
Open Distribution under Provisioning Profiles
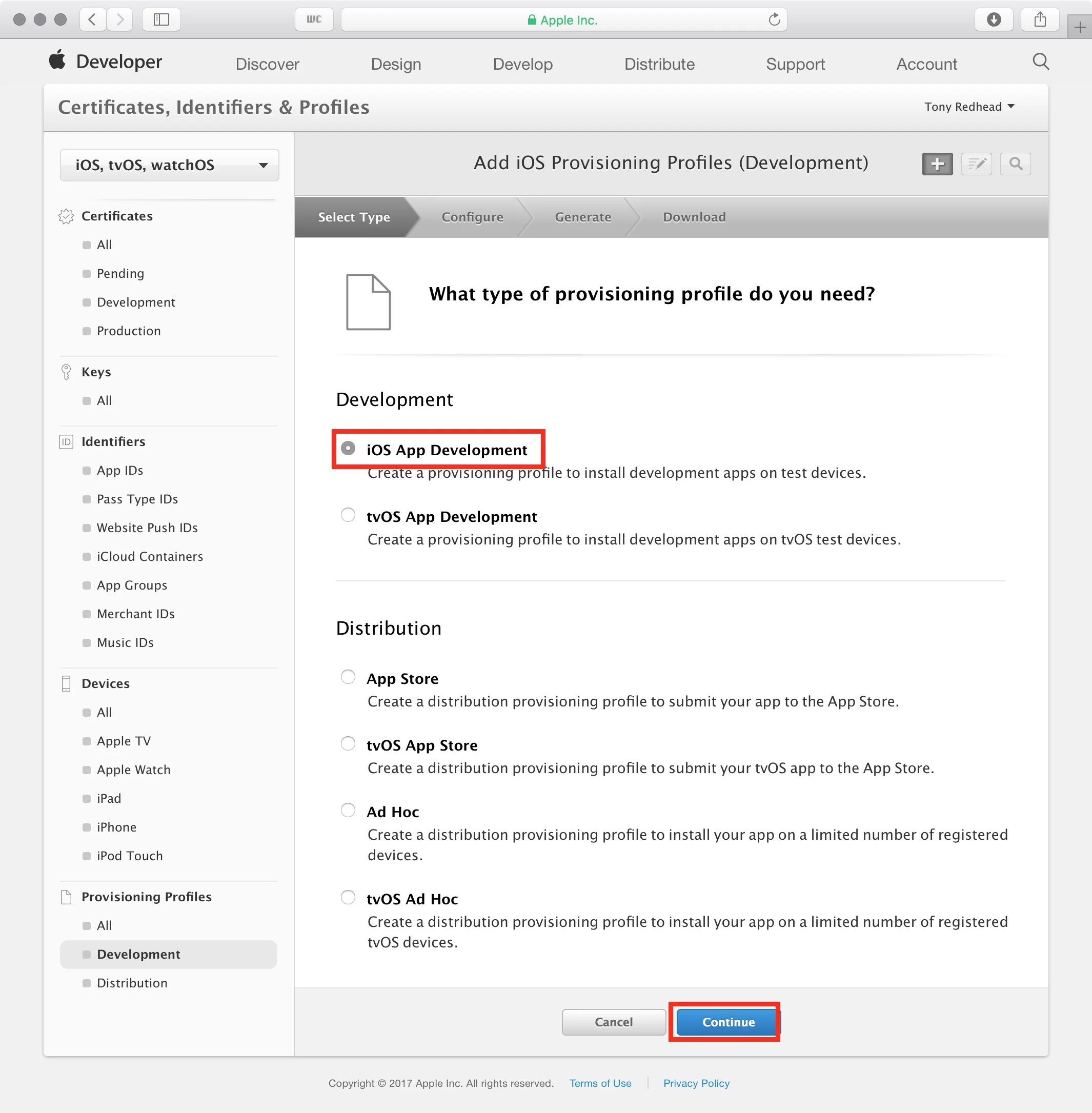click(x=132, y=983)
